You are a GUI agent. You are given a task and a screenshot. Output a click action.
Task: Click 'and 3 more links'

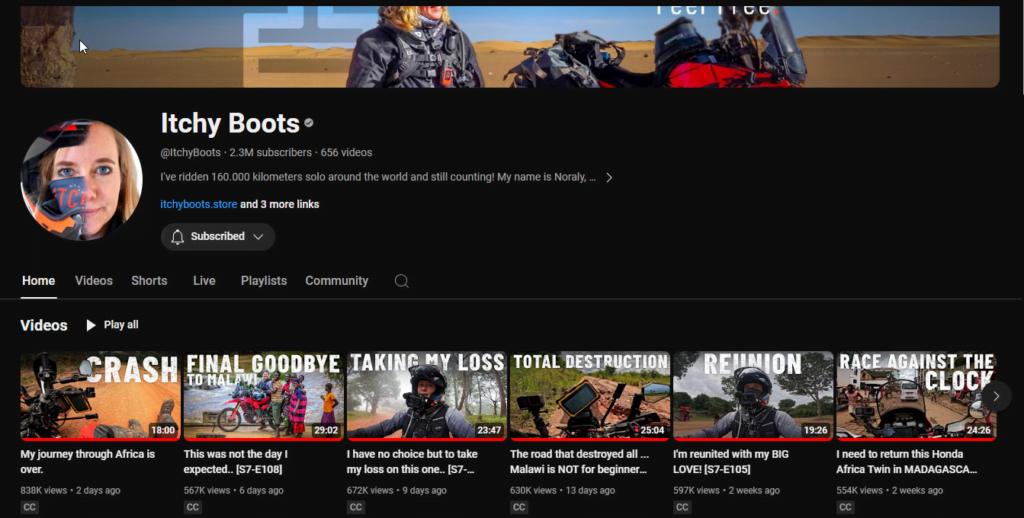[x=280, y=204]
